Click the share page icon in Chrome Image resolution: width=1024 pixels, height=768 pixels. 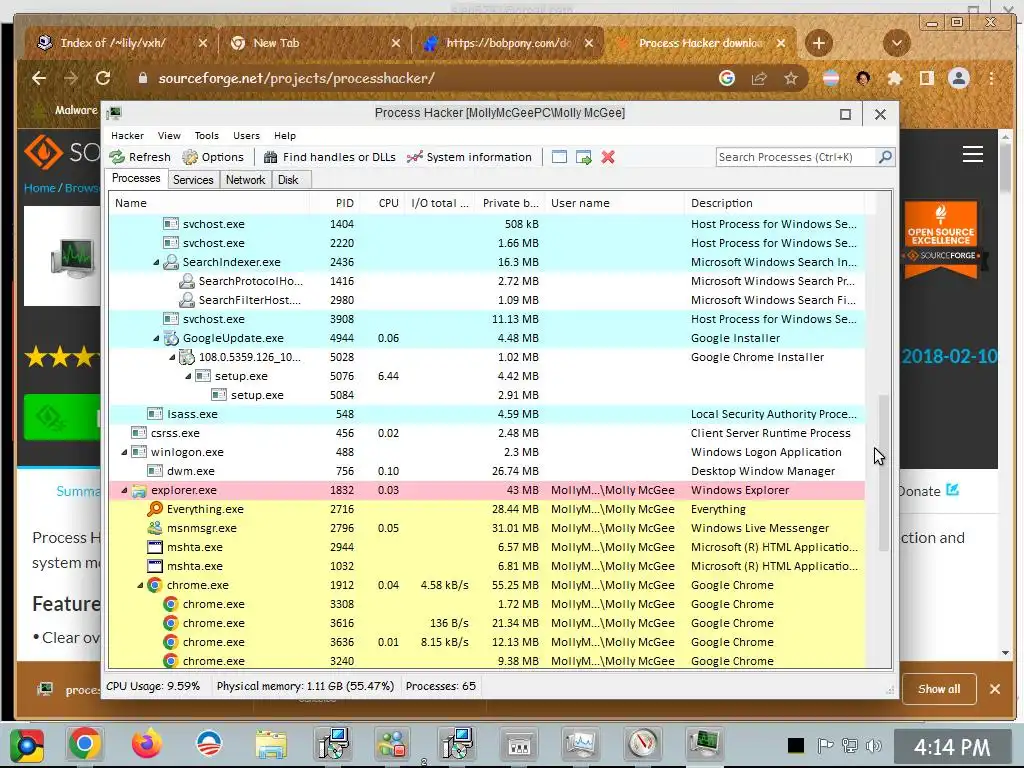(x=759, y=78)
